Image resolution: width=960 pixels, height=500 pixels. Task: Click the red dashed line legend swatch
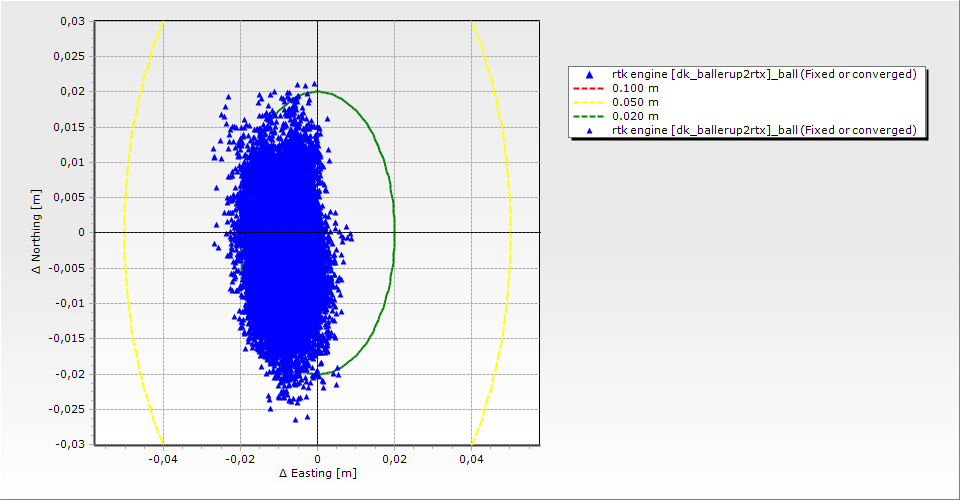588,88
